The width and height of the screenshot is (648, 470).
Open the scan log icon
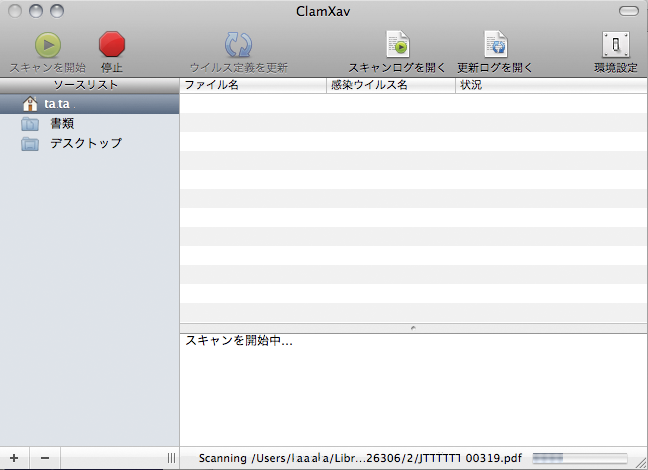pos(398,44)
